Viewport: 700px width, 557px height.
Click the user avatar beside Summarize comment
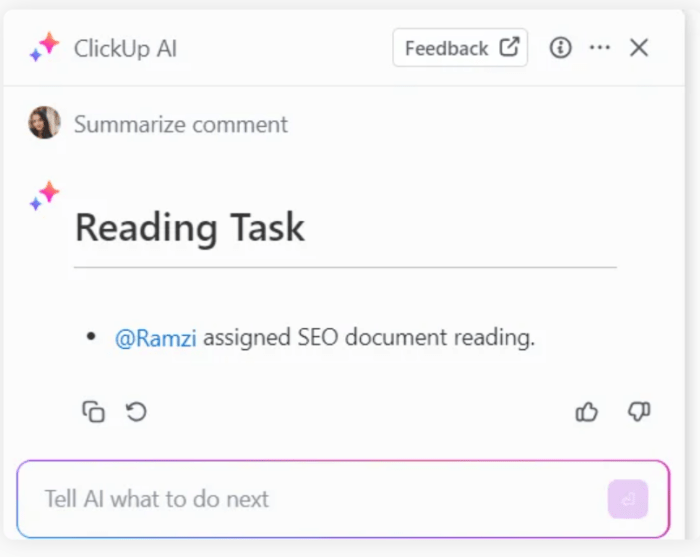[44, 123]
